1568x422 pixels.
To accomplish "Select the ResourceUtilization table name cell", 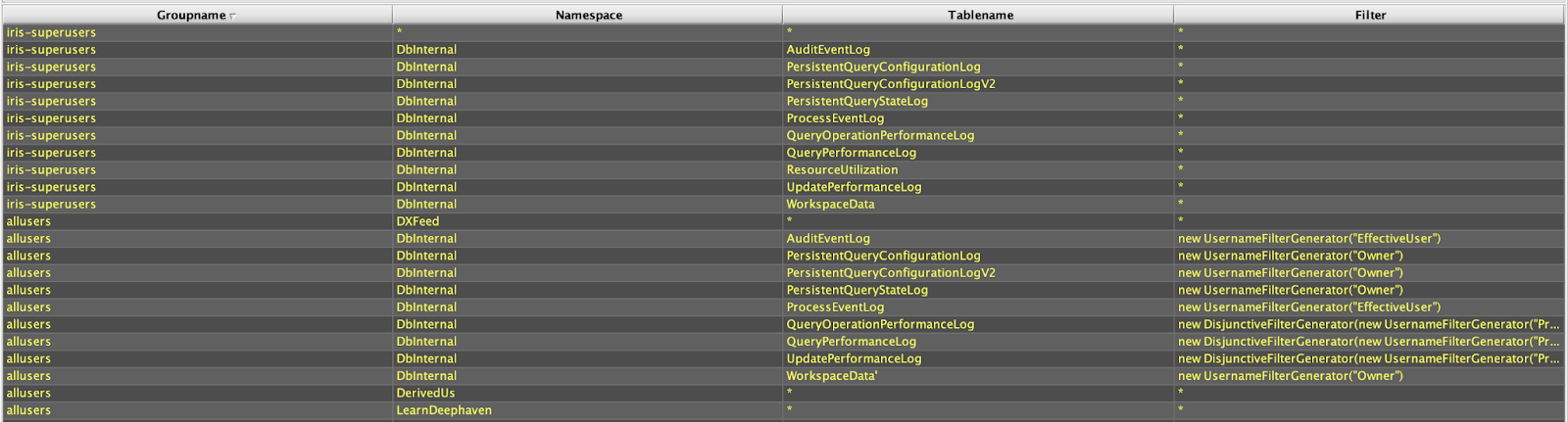I will click(842, 169).
